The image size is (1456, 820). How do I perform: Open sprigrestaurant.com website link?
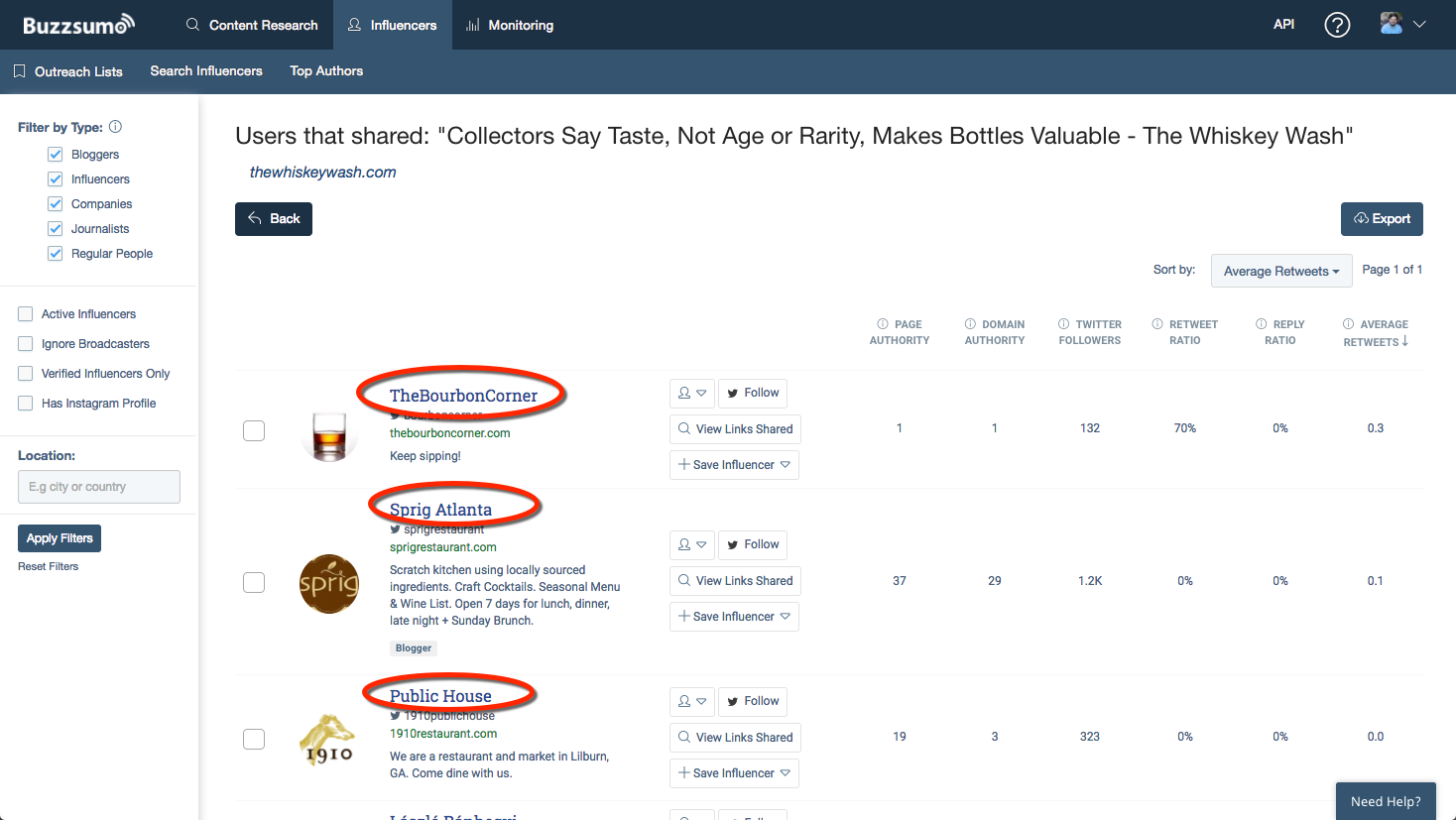pos(443,547)
